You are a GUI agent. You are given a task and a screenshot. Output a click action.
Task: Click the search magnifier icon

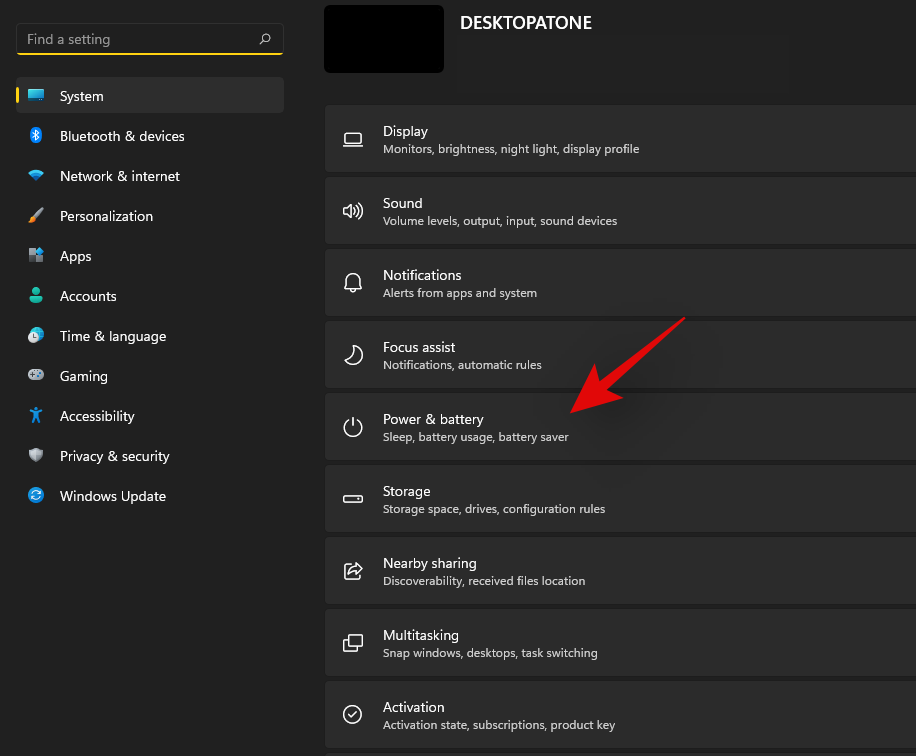[265, 39]
